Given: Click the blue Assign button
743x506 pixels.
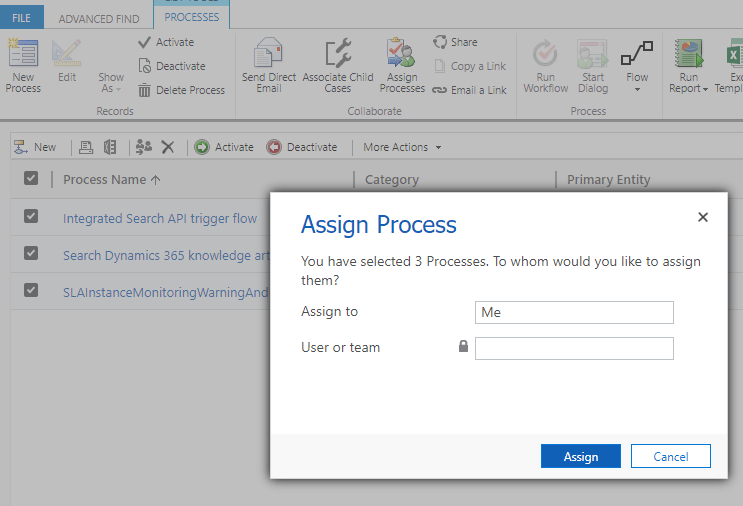Looking at the screenshot, I should [580, 456].
